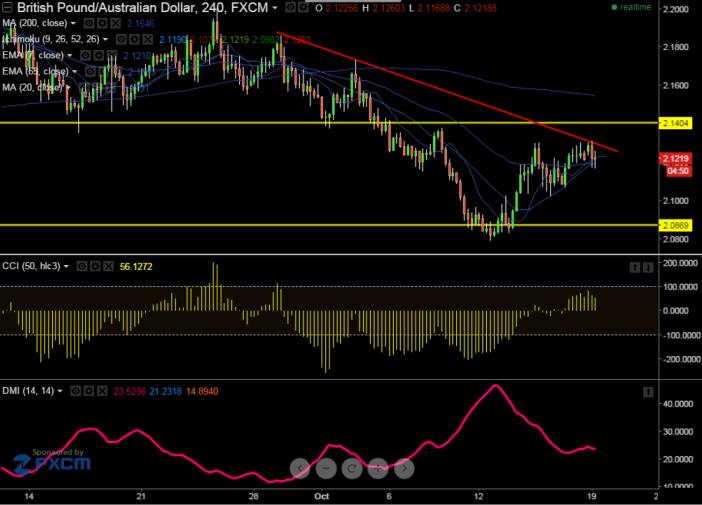The width and height of the screenshot is (702, 505).
Task: Open settings gear for main GBP/AUD series
Action: (304, 7)
